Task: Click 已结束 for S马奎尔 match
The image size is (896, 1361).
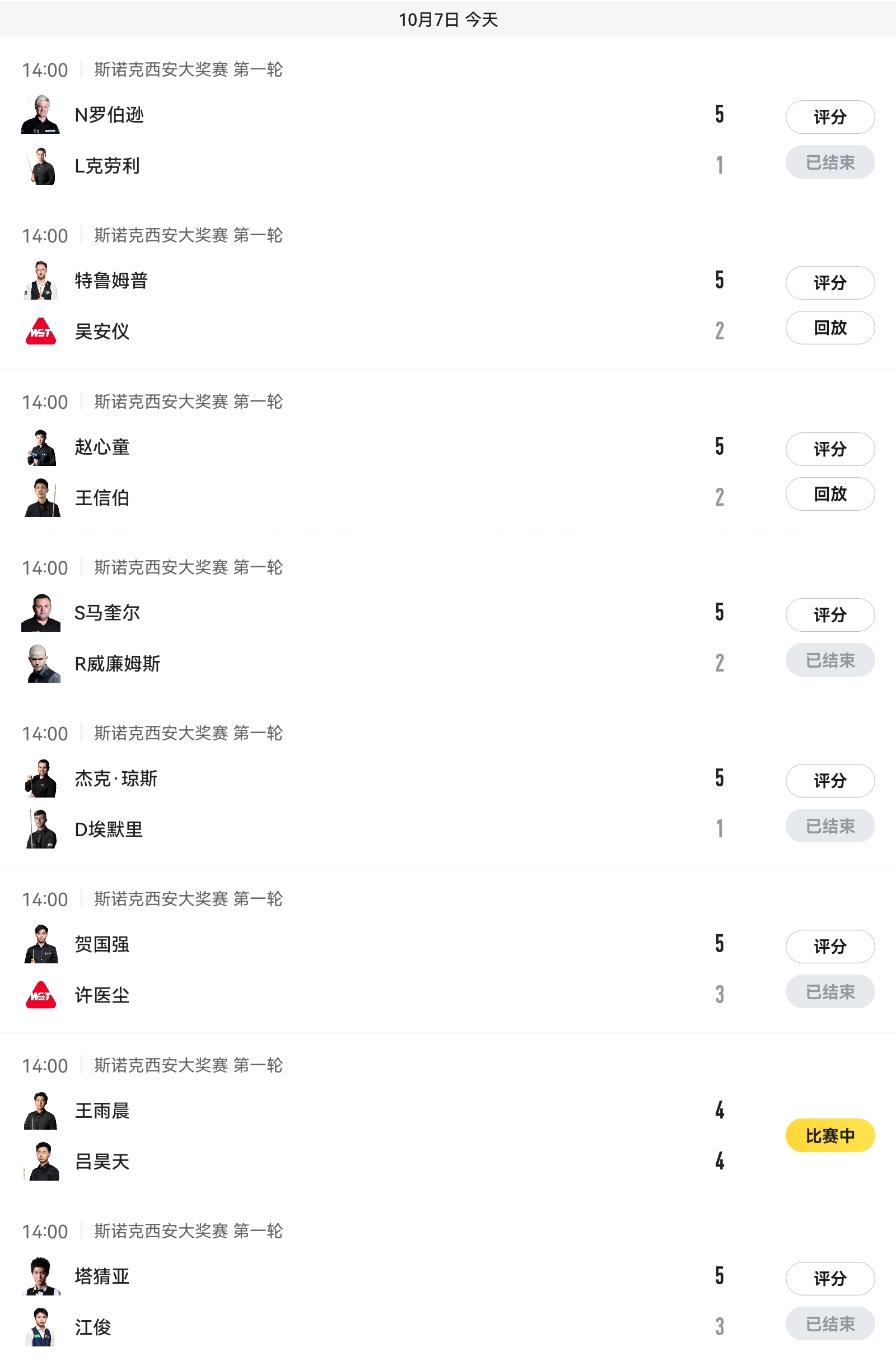Action: click(830, 660)
